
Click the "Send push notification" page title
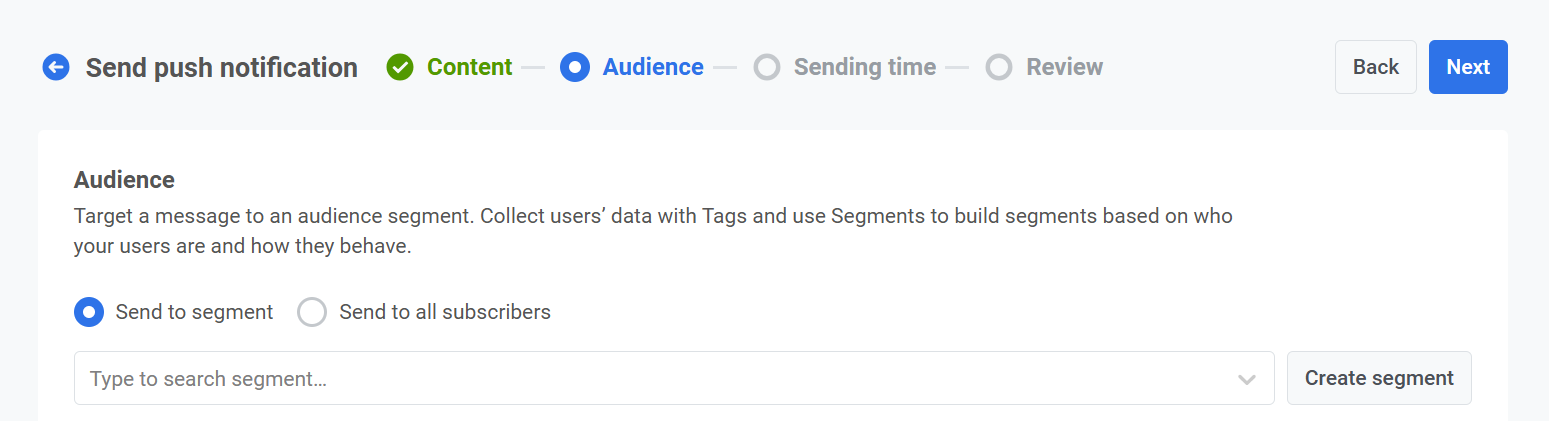click(x=221, y=67)
